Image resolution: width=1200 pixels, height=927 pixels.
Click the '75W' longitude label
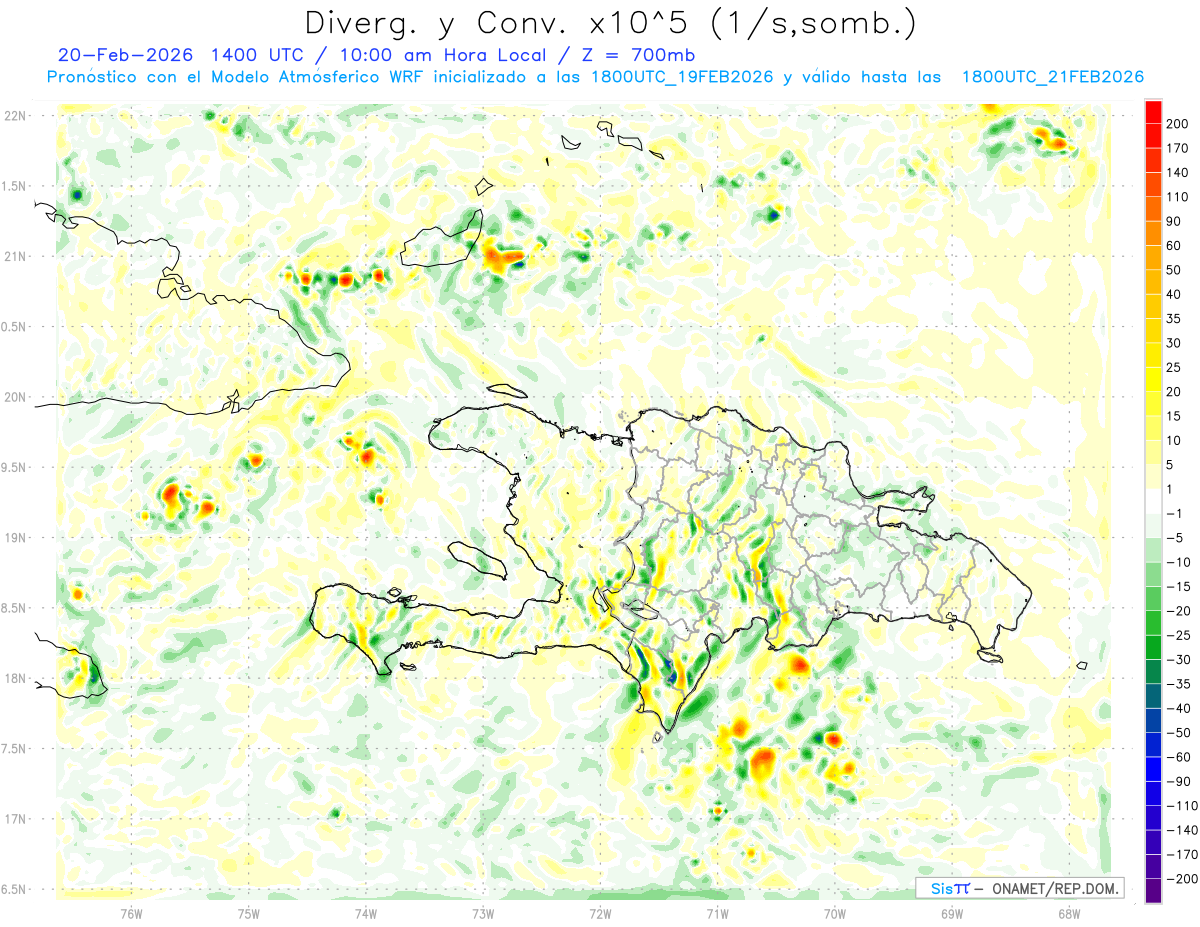coord(249,913)
